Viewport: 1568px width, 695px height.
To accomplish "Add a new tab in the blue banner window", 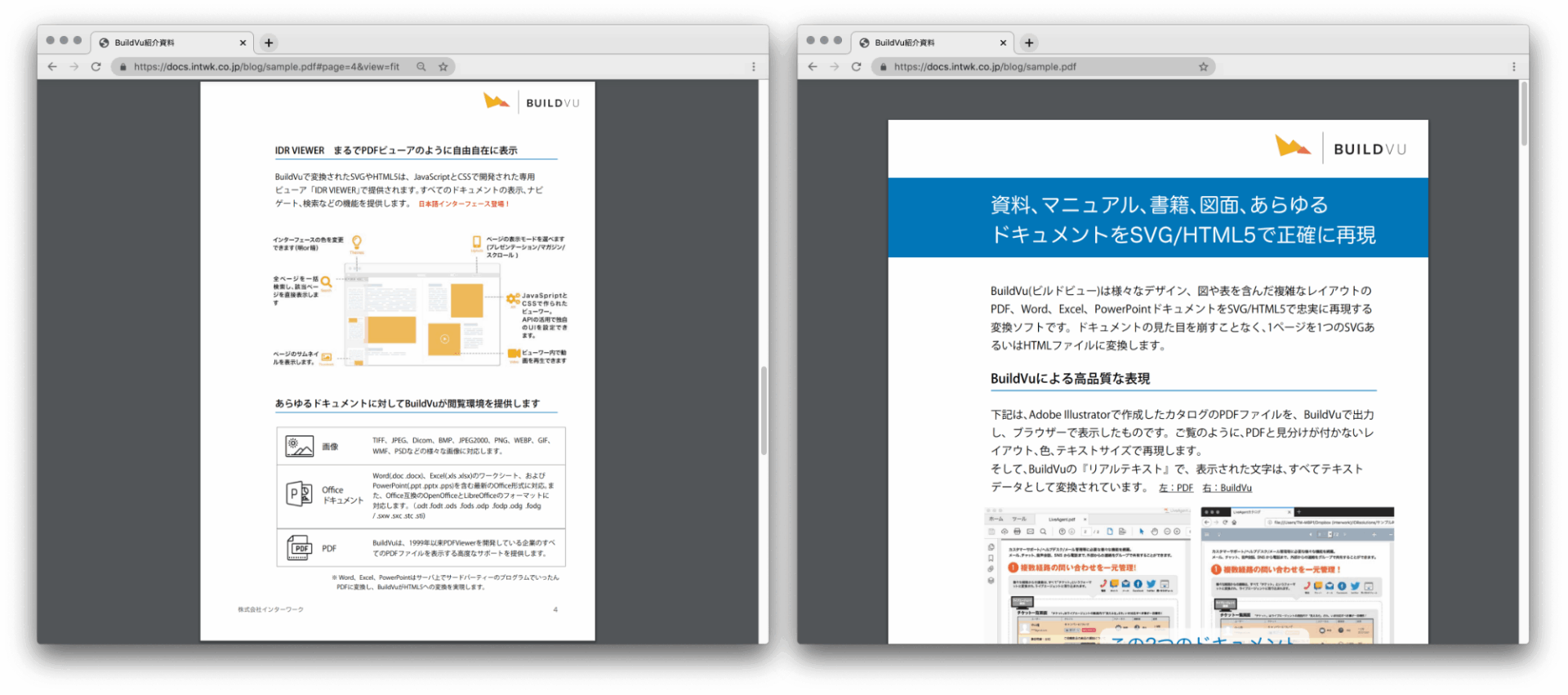I will [1029, 42].
